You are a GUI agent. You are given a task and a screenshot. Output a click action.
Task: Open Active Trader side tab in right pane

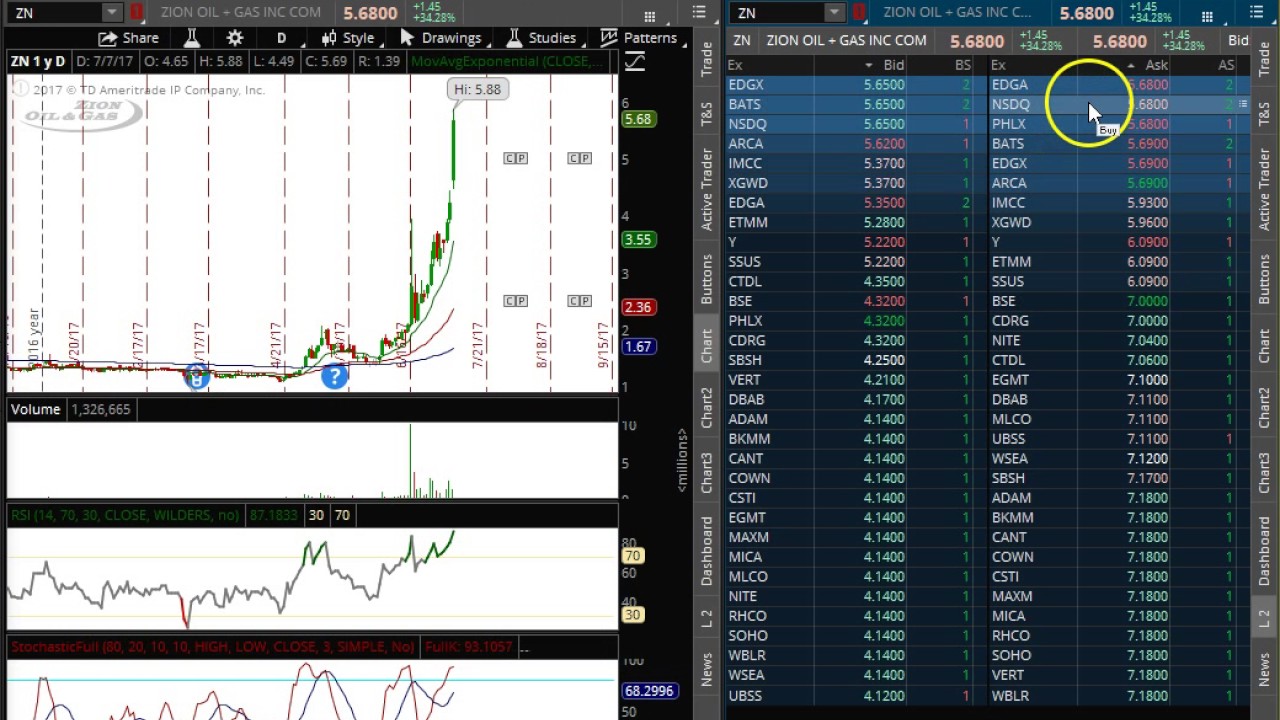1265,189
